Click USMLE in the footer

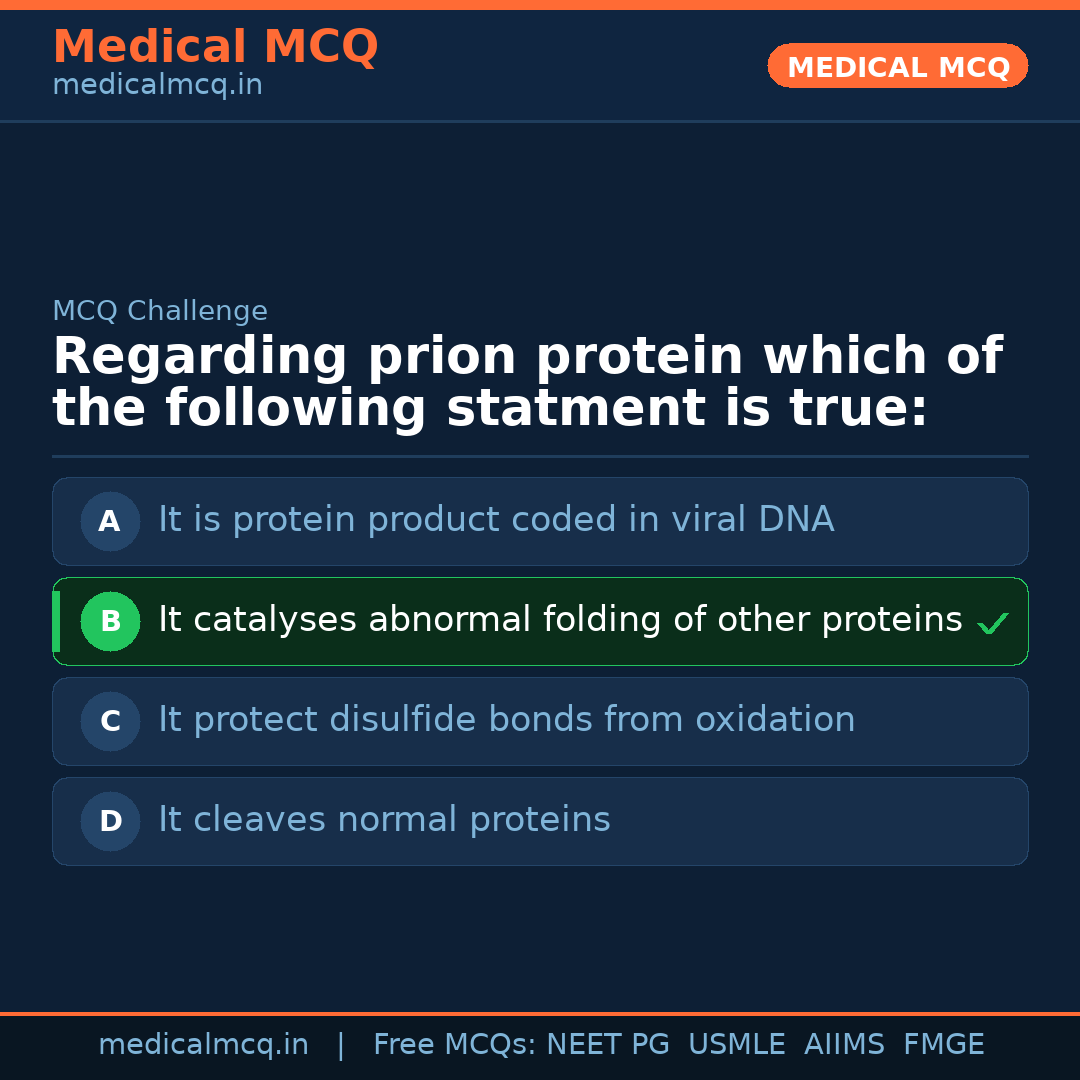(x=736, y=1045)
